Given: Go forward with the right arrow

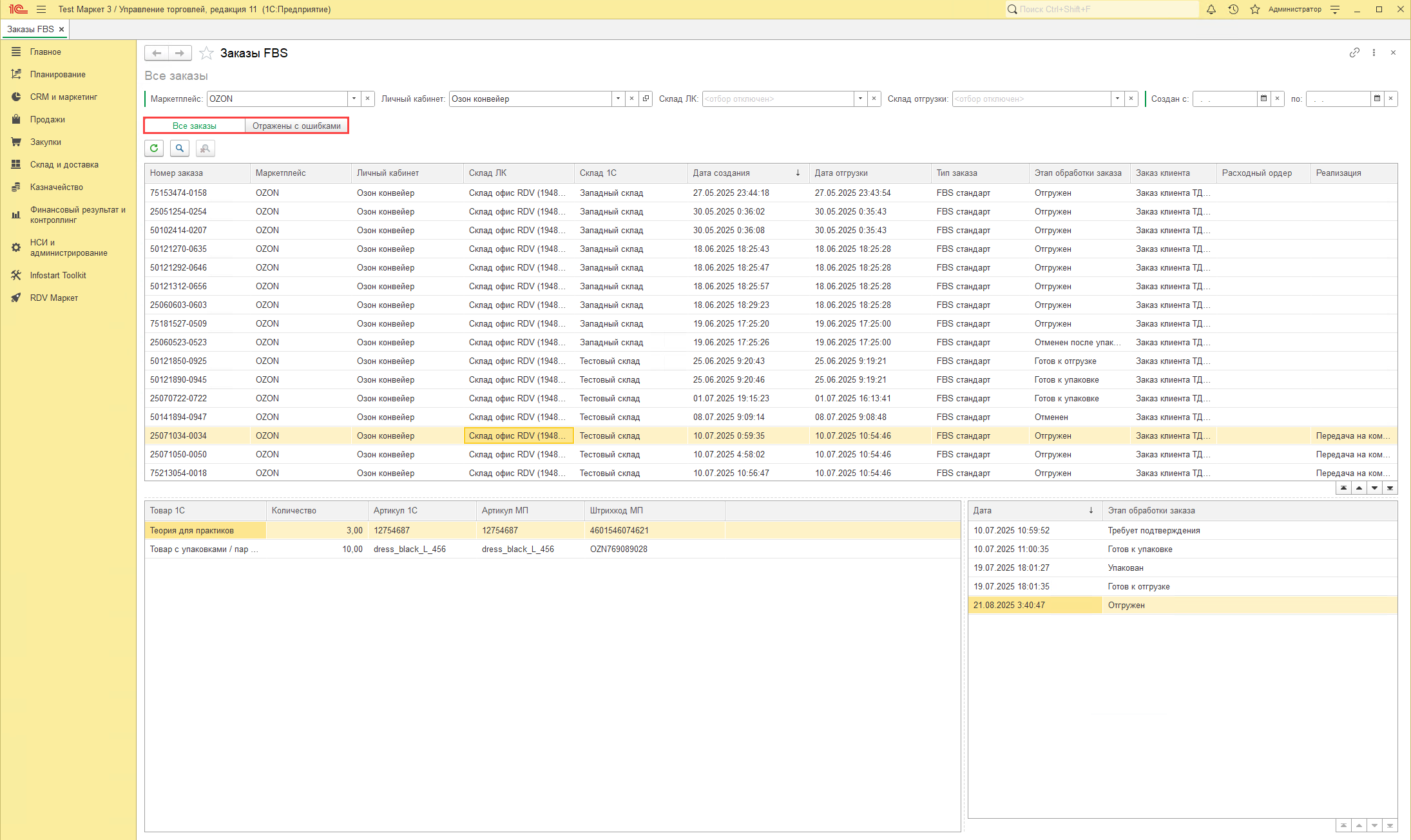Looking at the screenshot, I should click(180, 53).
